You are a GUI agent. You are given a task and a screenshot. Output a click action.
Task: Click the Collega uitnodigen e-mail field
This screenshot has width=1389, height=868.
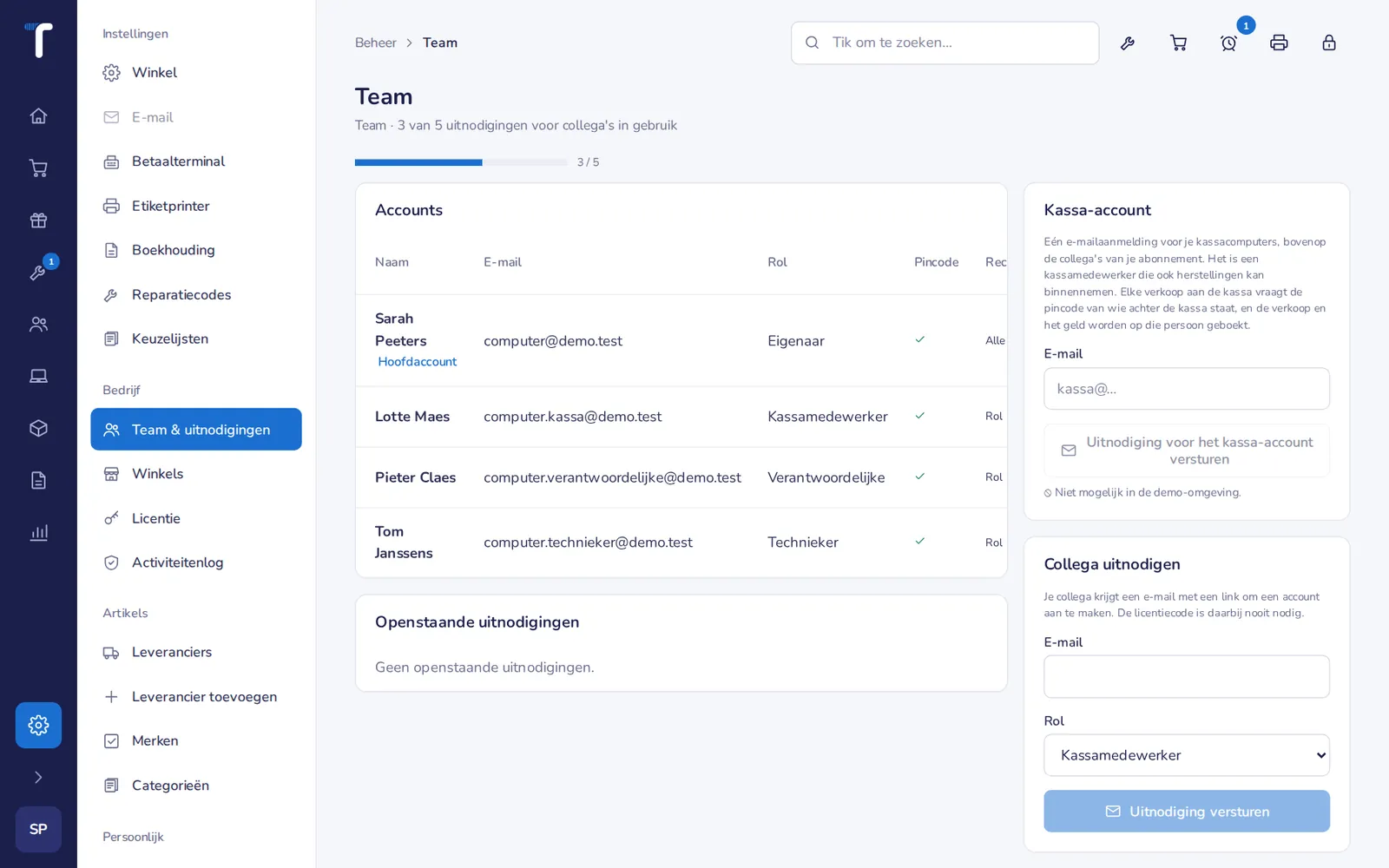pos(1187,677)
